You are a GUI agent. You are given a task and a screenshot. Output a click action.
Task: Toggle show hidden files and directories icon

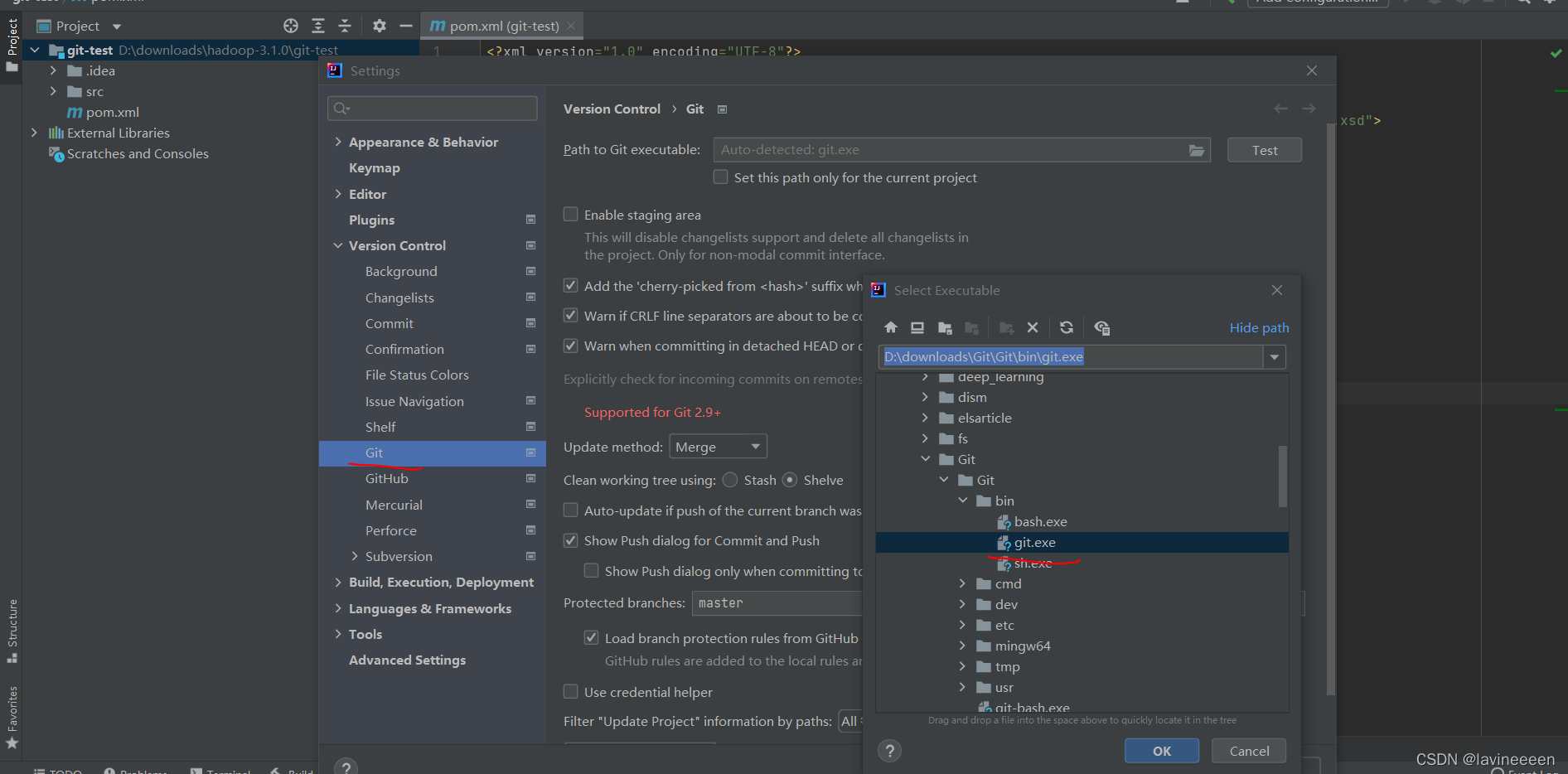pos(1102,328)
